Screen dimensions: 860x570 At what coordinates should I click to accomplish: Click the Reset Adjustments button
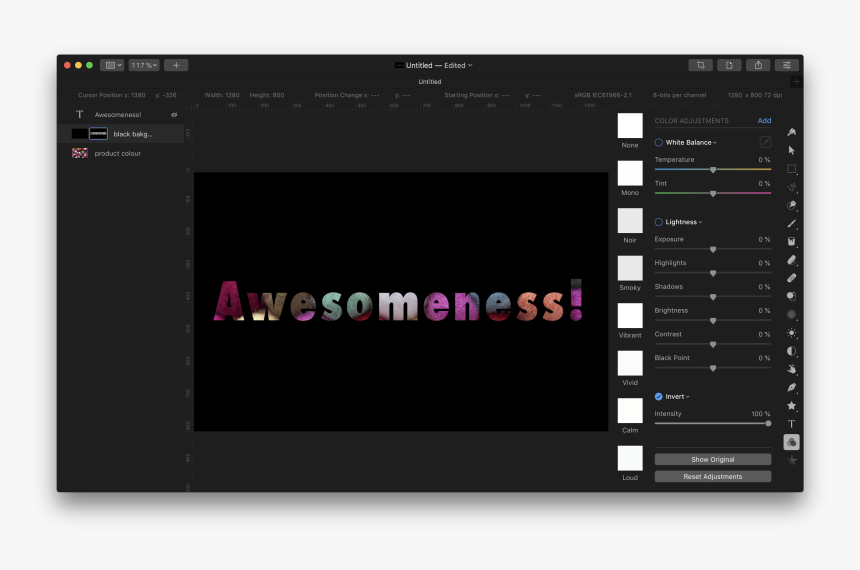(712, 476)
